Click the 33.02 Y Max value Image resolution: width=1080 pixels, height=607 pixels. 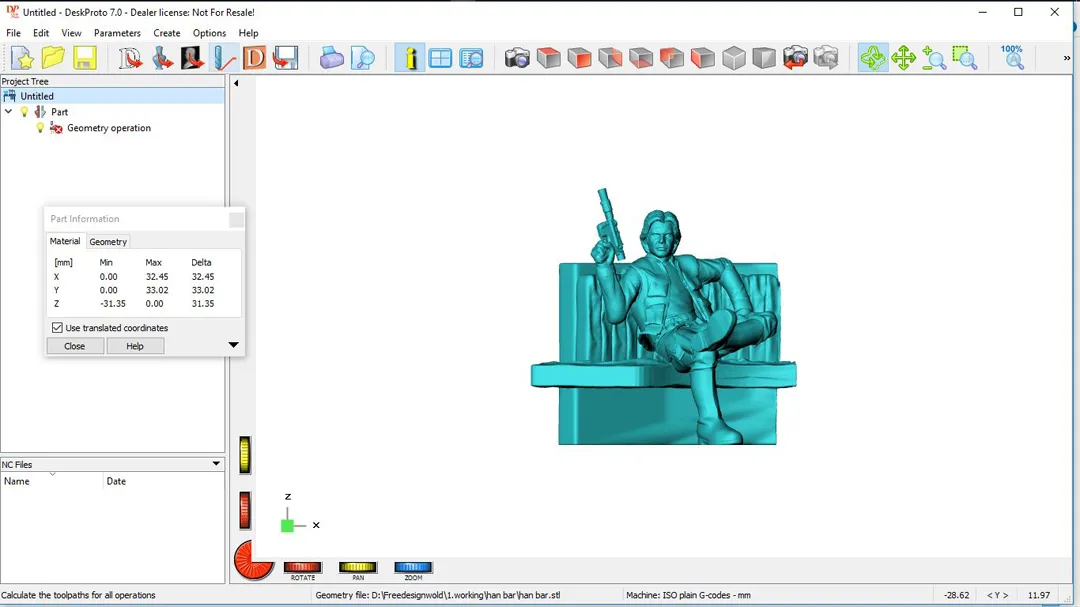(x=156, y=290)
